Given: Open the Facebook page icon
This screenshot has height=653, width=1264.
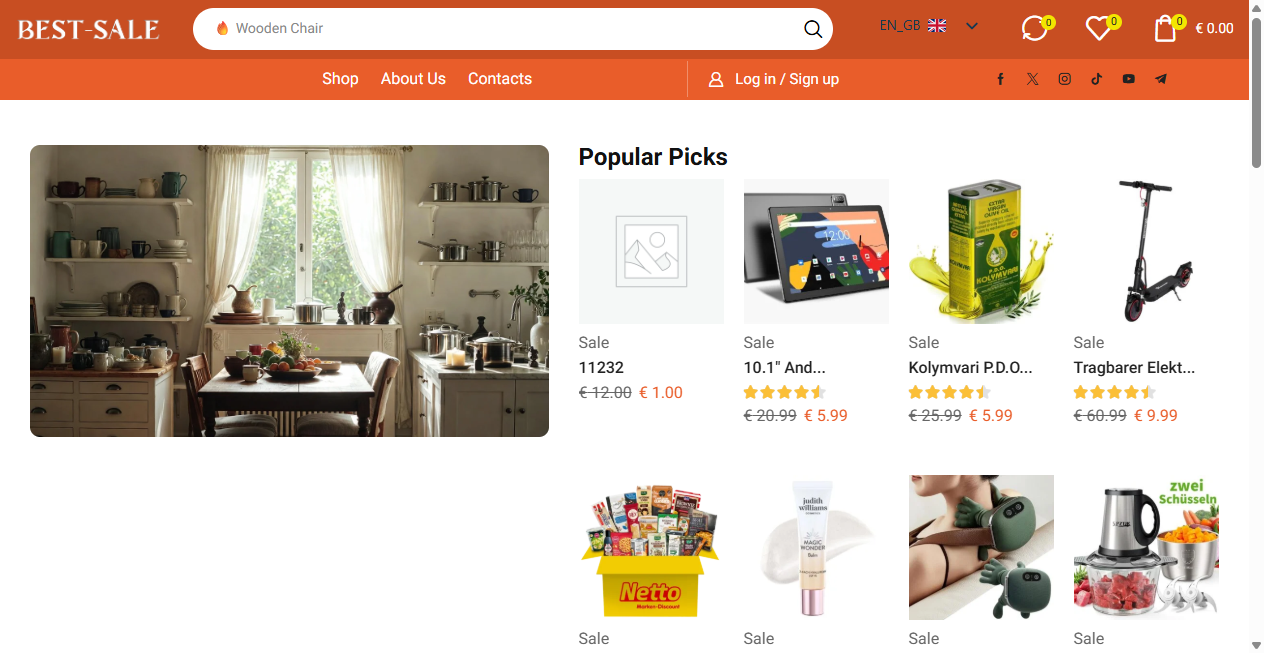Looking at the screenshot, I should [x=1000, y=79].
